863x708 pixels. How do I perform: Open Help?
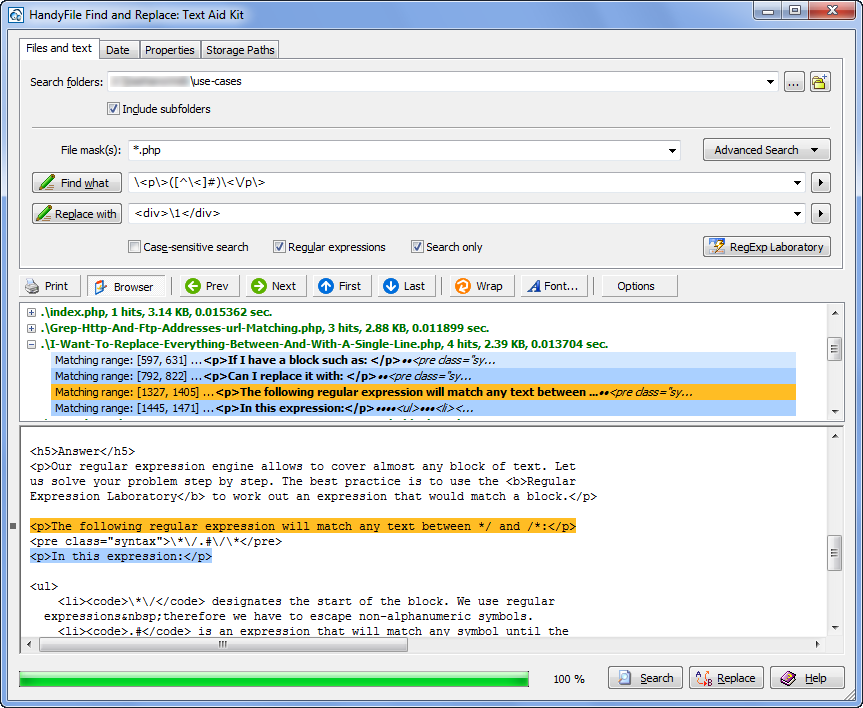(x=807, y=678)
